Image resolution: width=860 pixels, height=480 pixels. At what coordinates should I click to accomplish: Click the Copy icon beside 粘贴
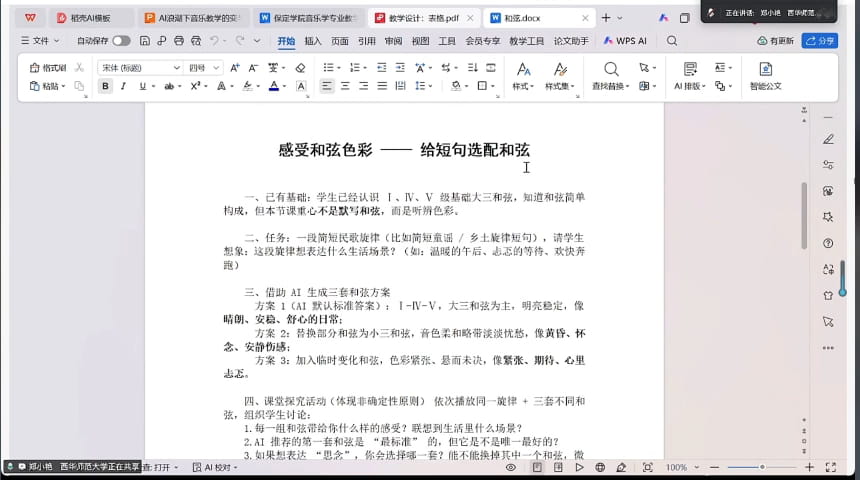(x=79, y=86)
